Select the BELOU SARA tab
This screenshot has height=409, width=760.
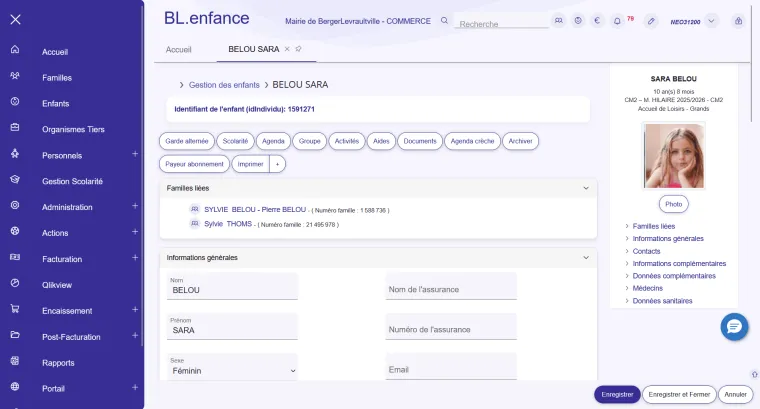[253, 49]
